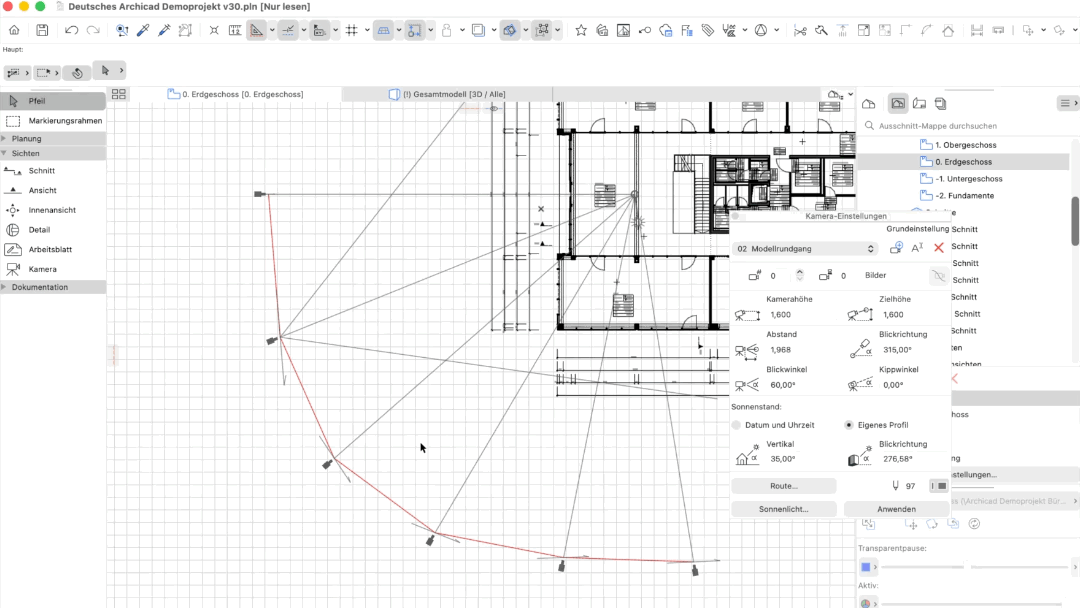Toggle the floor plane grid display button

click(384, 30)
